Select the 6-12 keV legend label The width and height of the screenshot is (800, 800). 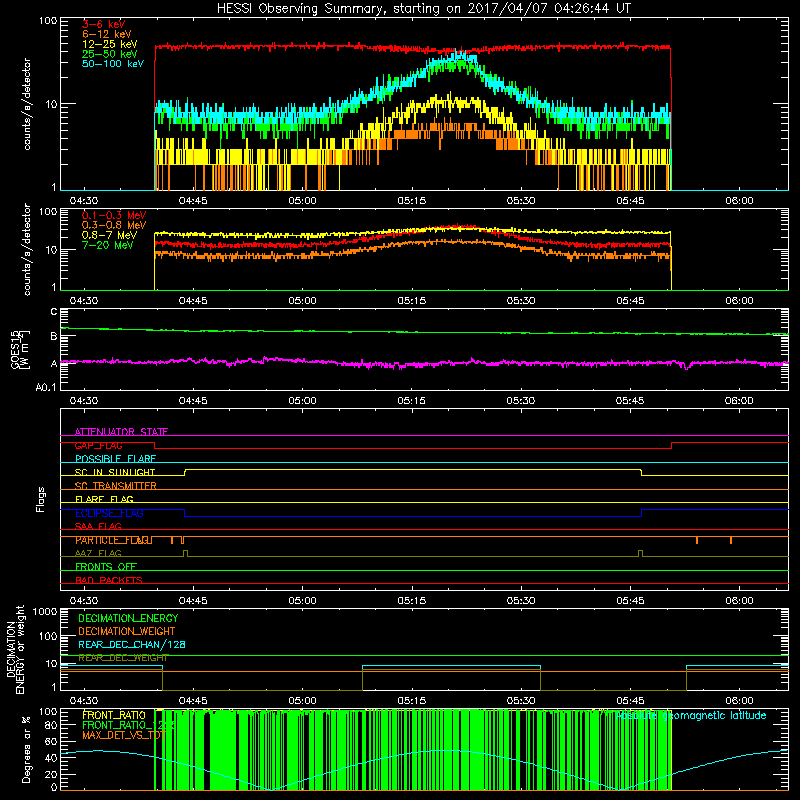click(x=106, y=34)
